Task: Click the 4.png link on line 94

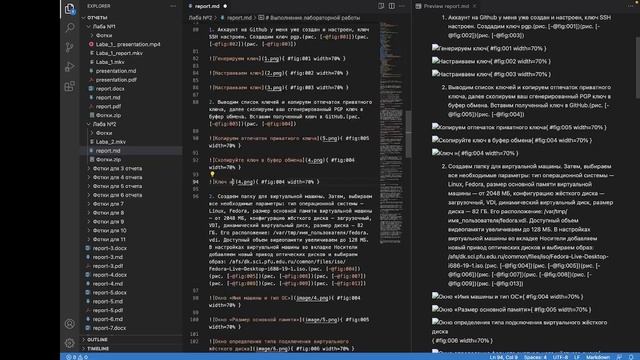Action: point(245,182)
